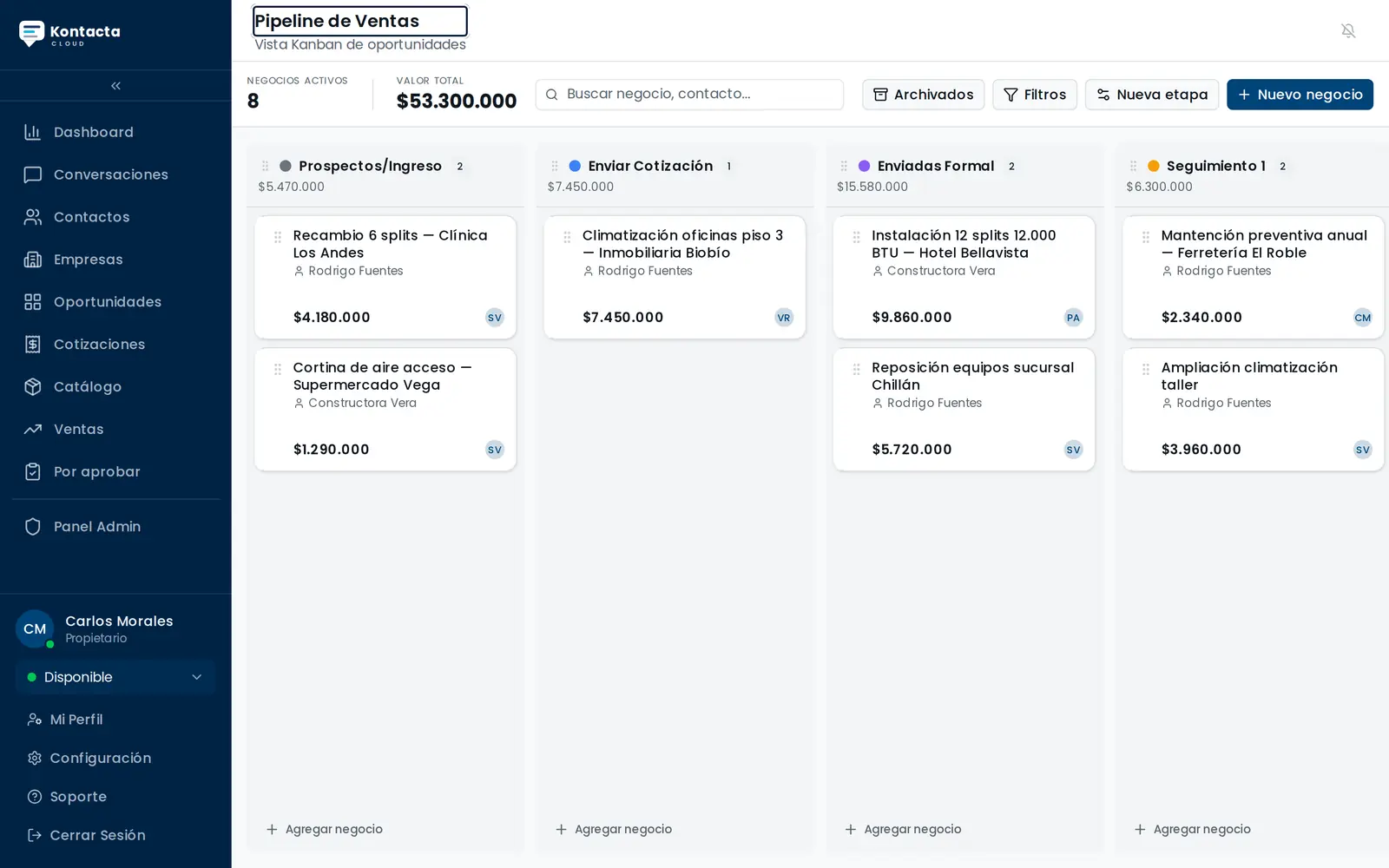This screenshot has width=1389, height=868.
Task: Click the Pipeline de Ventas title field
Action: pos(360,21)
